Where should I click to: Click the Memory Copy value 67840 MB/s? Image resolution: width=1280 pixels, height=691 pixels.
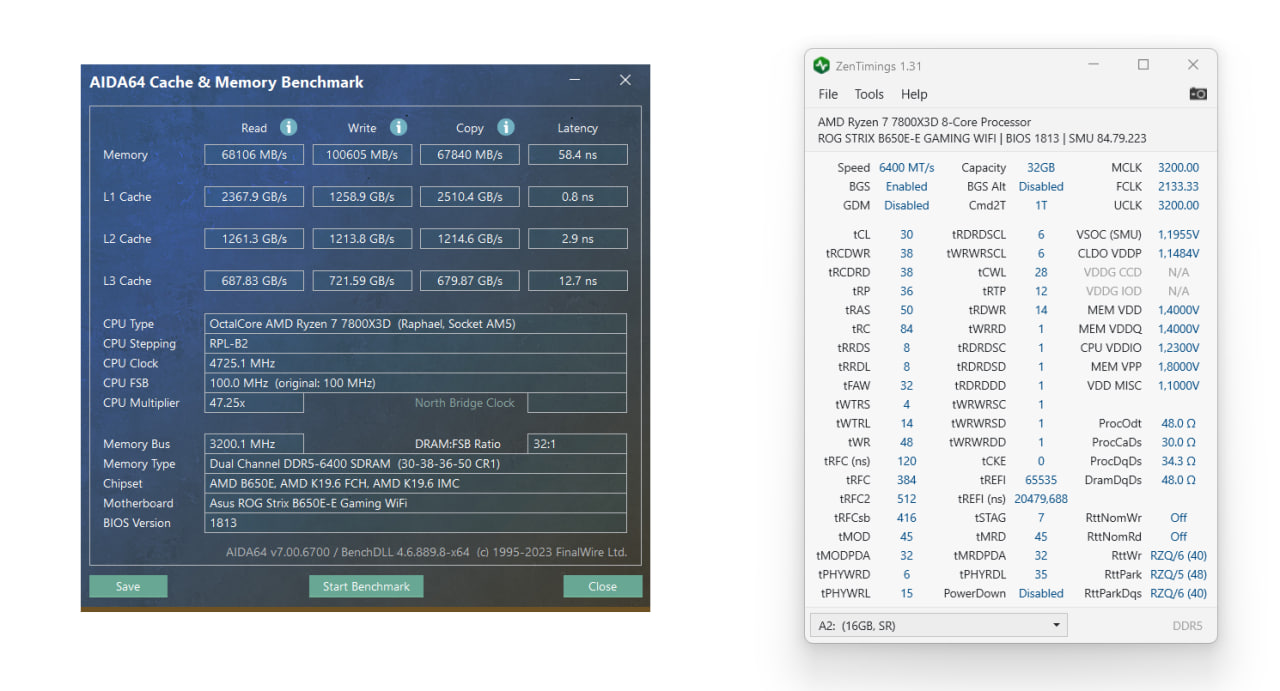point(470,155)
